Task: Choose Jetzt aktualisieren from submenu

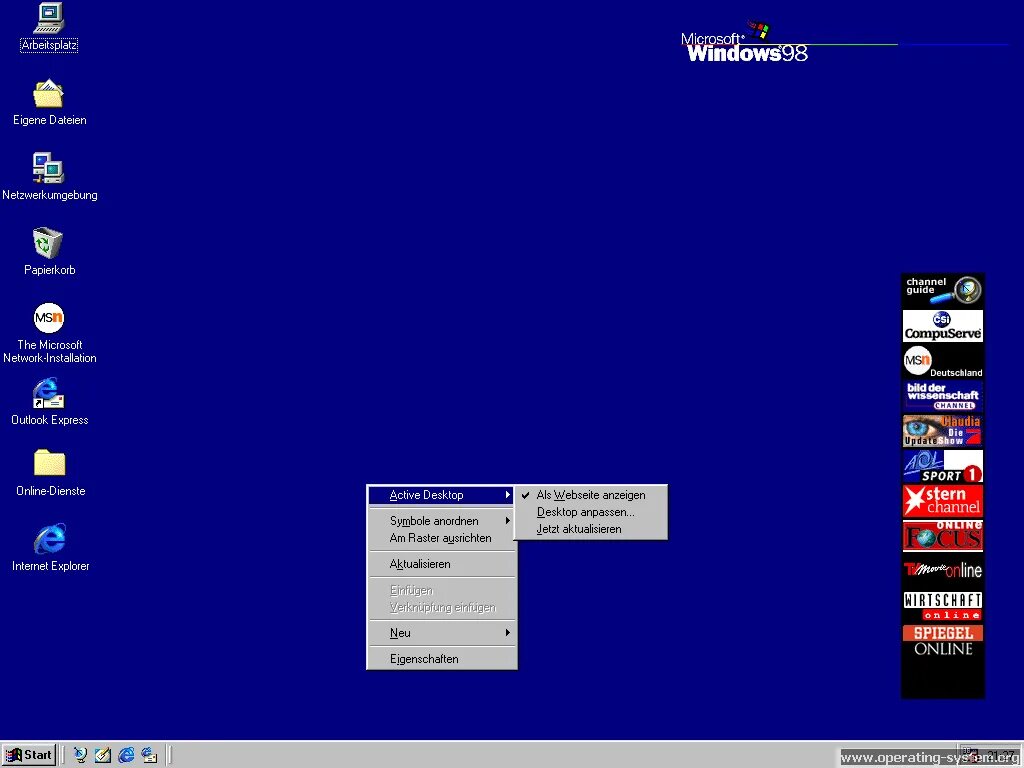Action: click(590, 529)
